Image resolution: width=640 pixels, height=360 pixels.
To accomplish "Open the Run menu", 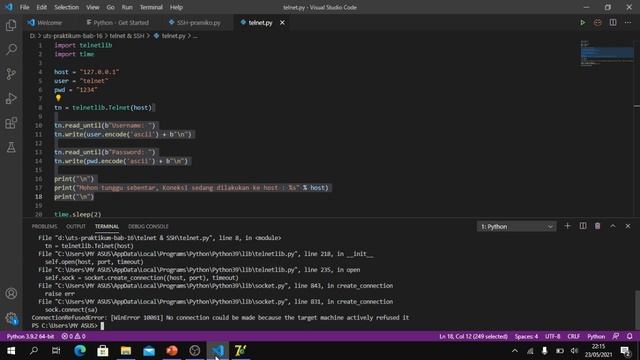I will (127, 7).
